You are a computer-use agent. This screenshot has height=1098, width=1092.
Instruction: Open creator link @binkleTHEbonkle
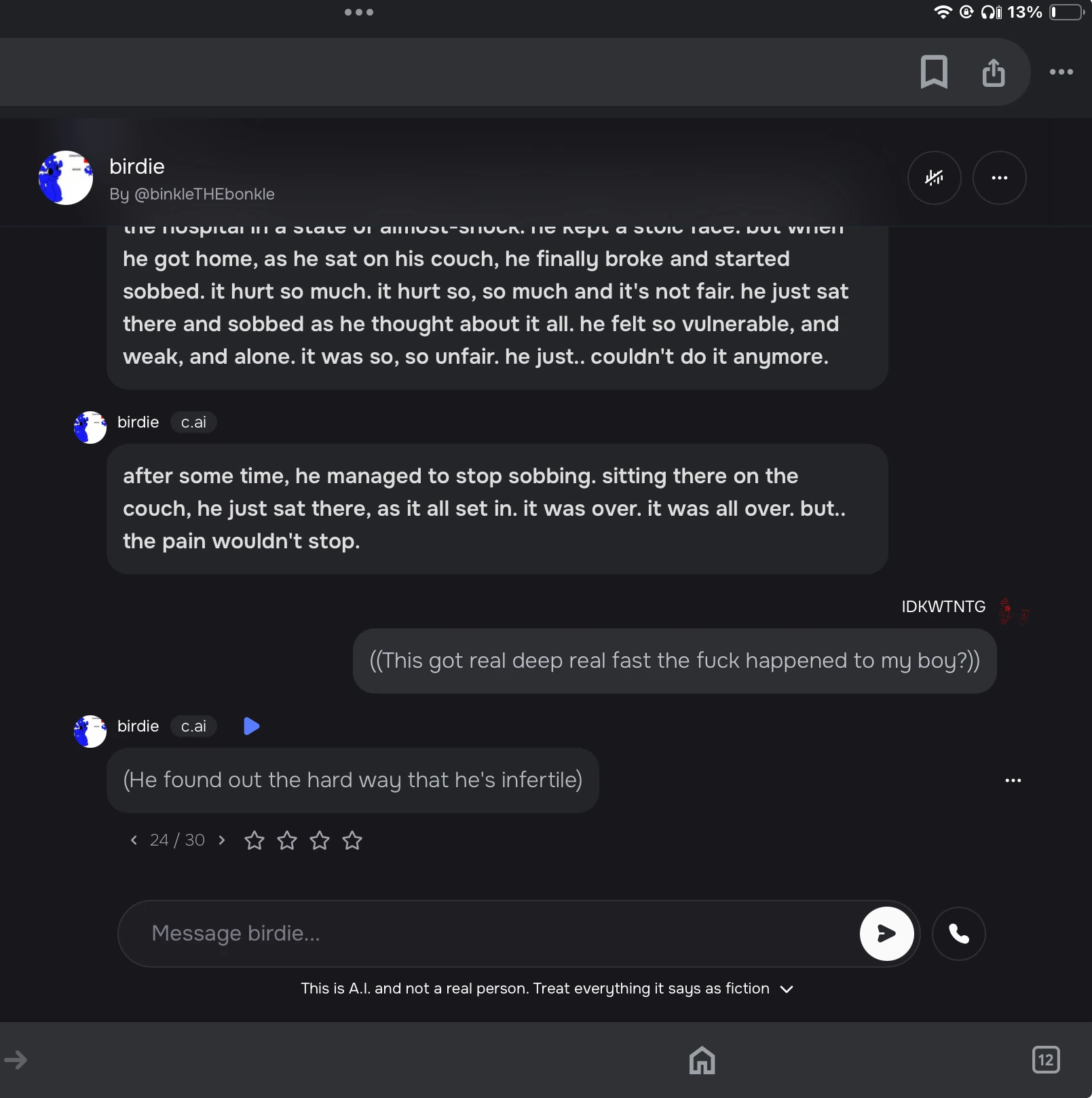click(x=204, y=194)
